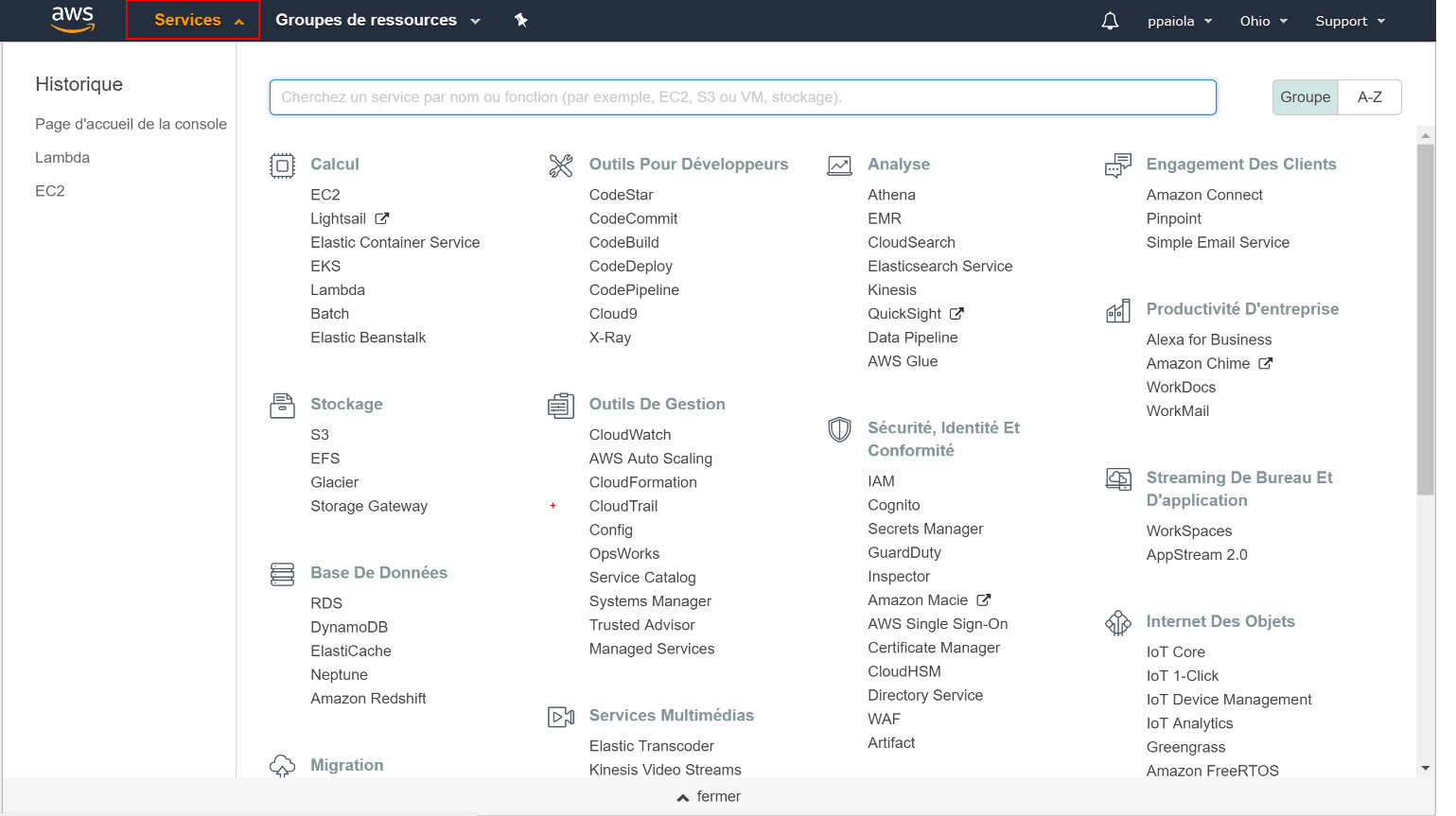Click the external link icon beside Amazon Chime
The height and width of the screenshot is (816, 1456).
1266,363
